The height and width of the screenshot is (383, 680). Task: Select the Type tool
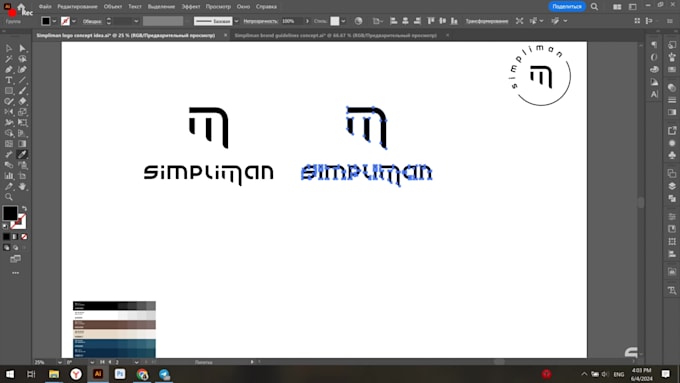(x=9, y=80)
